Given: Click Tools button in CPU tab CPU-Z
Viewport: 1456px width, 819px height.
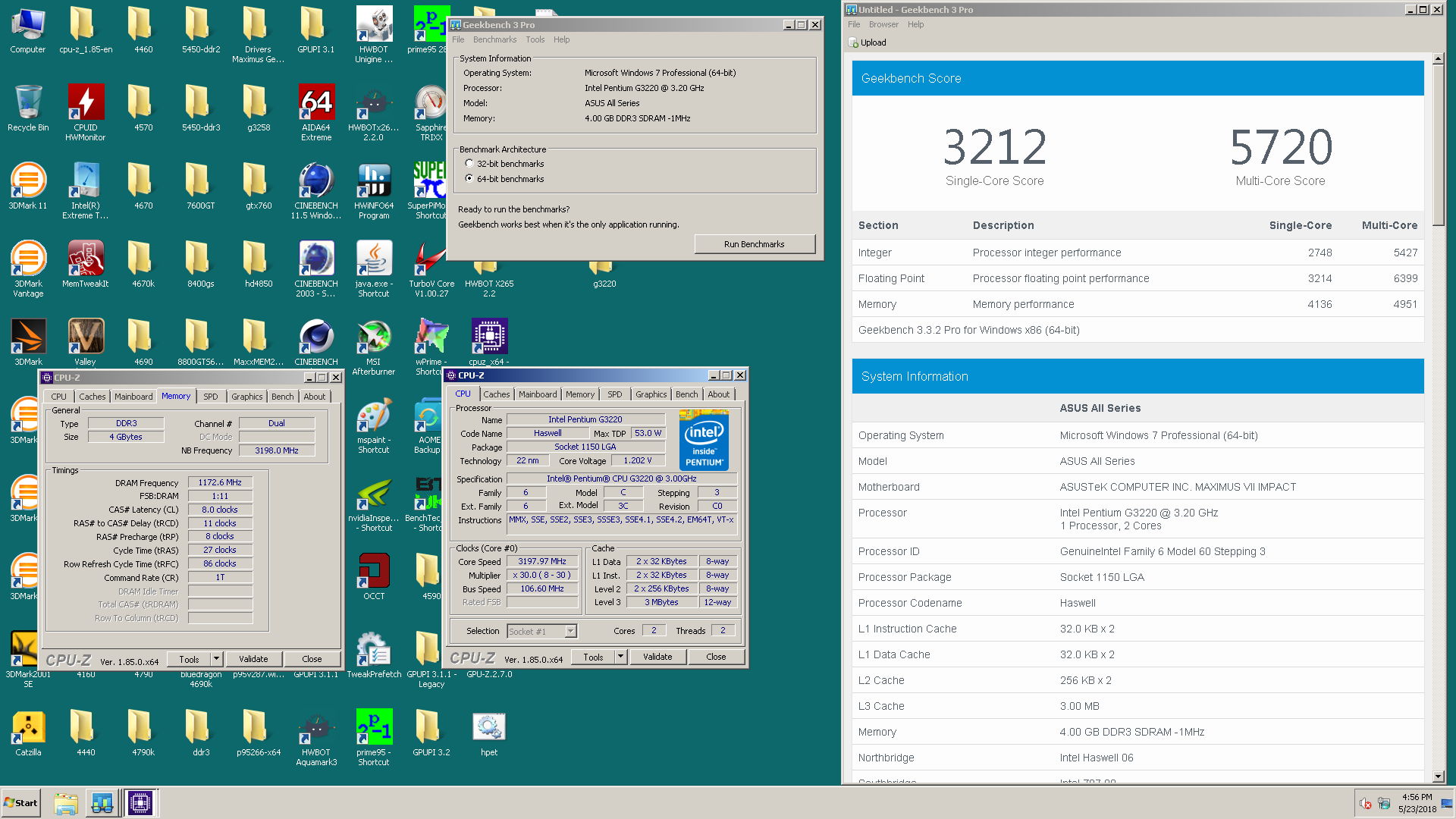Looking at the screenshot, I should pos(593,657).
